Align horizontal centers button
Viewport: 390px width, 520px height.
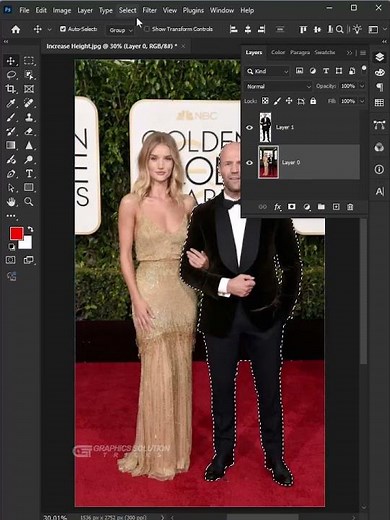coord(248,29)
